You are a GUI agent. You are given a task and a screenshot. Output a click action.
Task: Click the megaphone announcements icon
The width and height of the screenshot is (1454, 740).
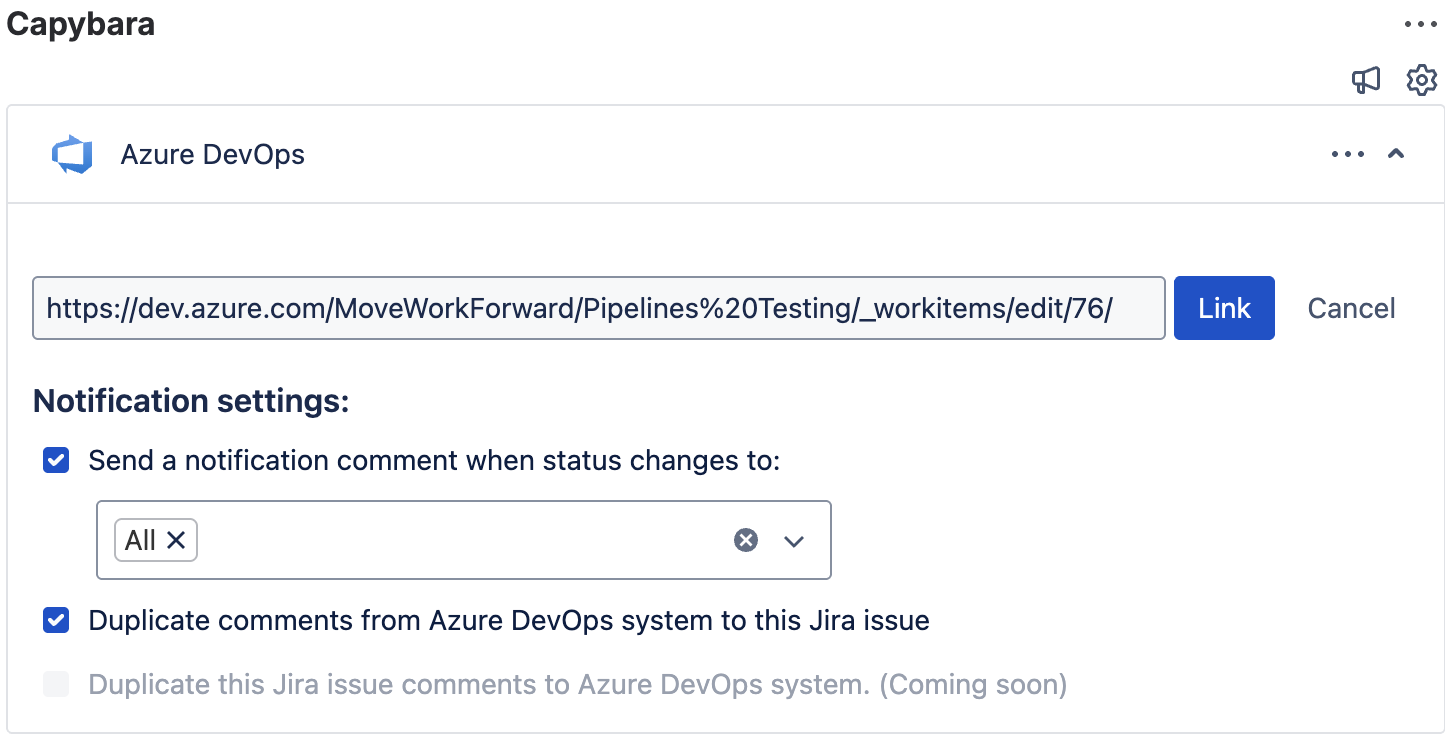[x=1366, y=80]
